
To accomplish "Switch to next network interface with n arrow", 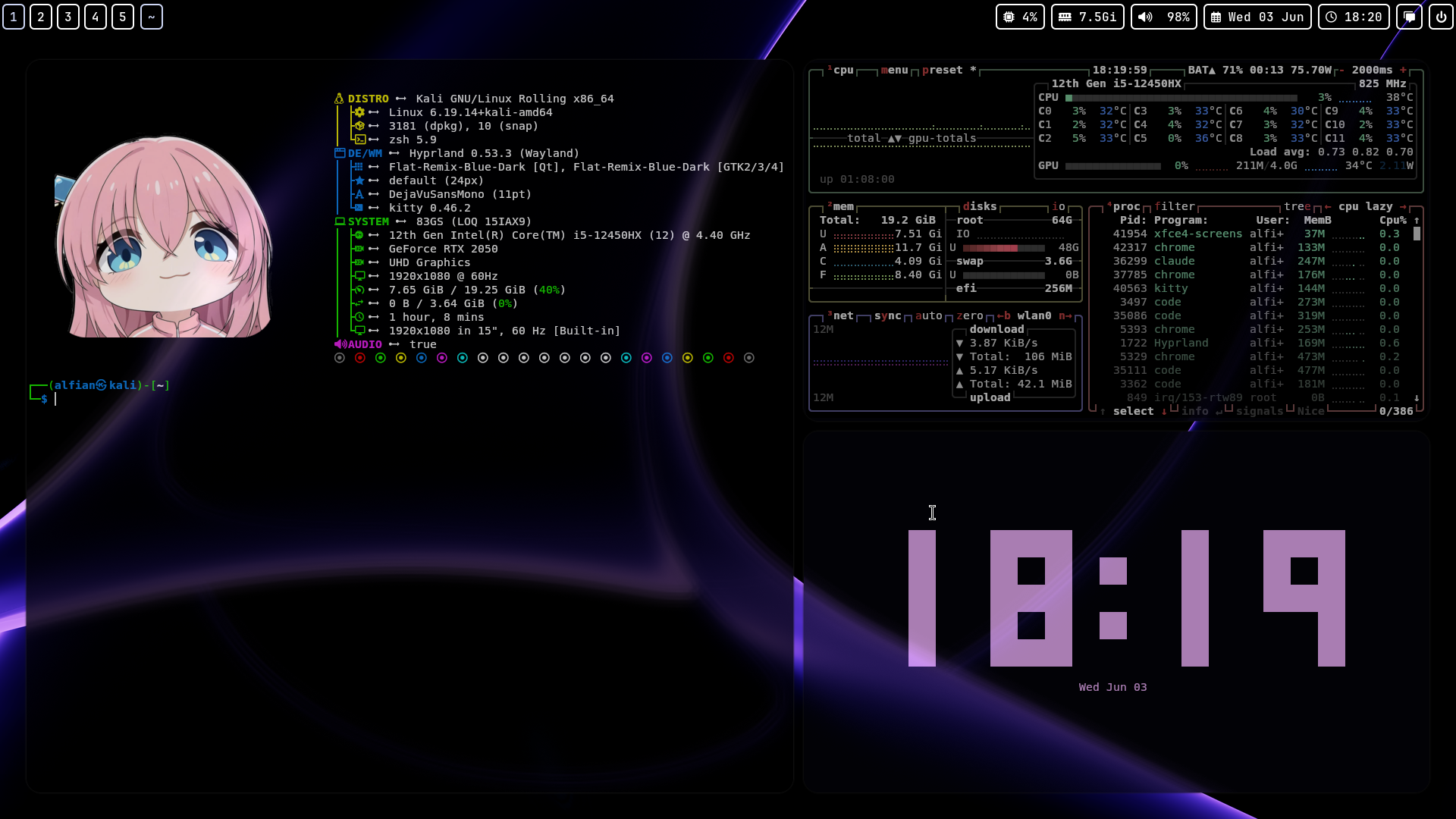I will pyautogui.click(x=1065, y=315).
